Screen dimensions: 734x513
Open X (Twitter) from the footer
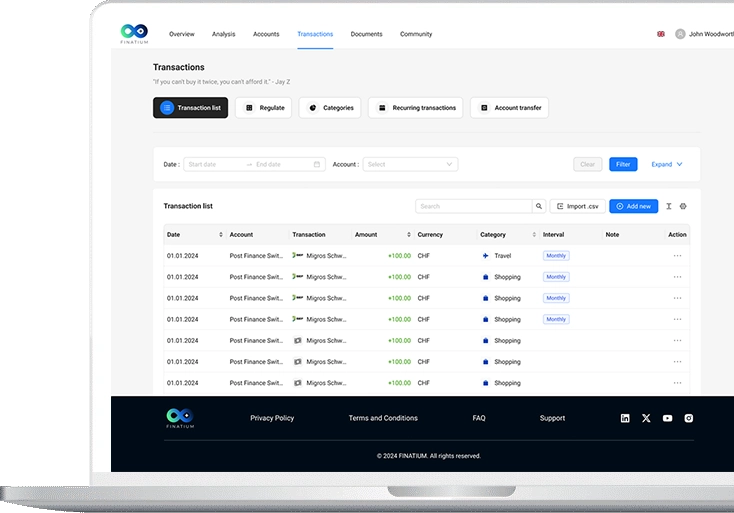(646, 418)
